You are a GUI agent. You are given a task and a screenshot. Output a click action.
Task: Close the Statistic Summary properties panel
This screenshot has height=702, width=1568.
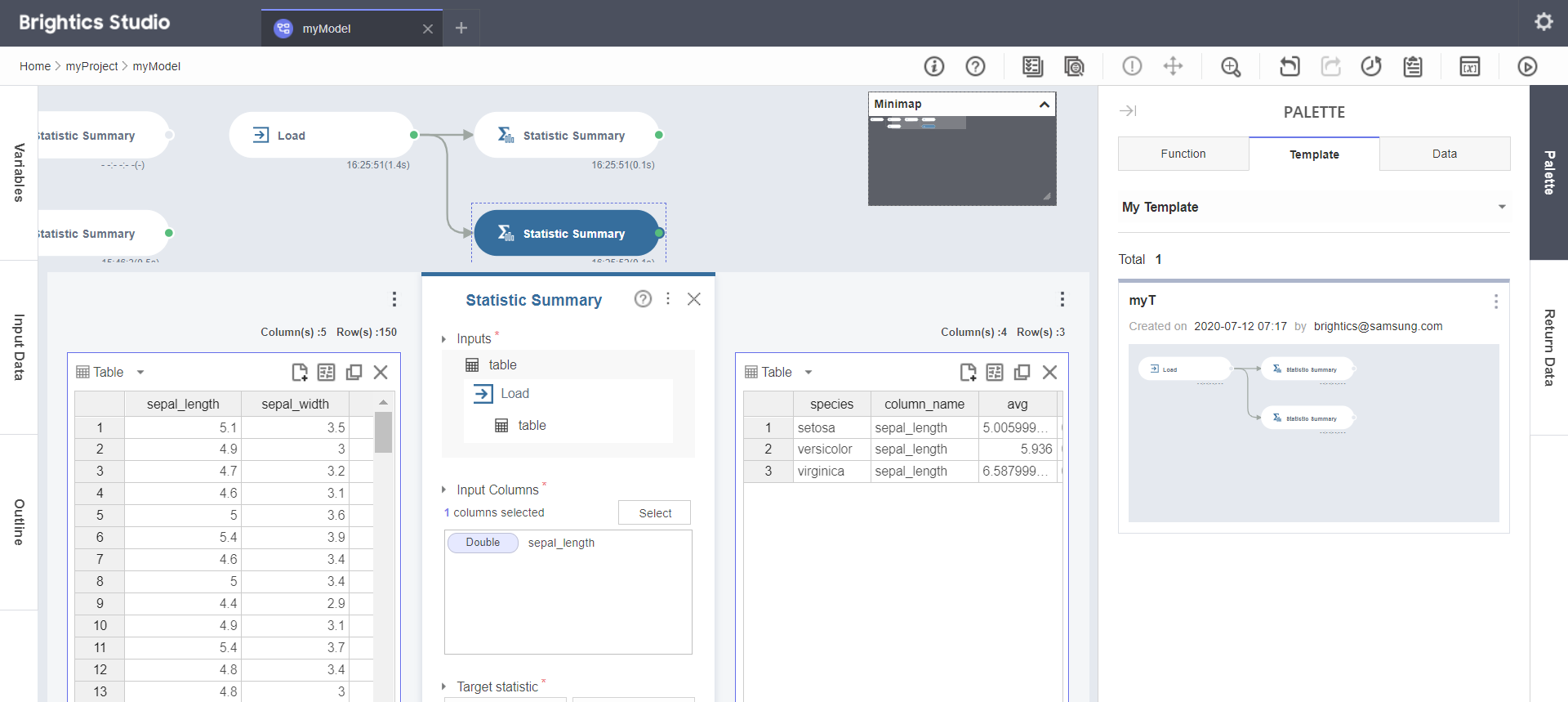click(694, 299)
